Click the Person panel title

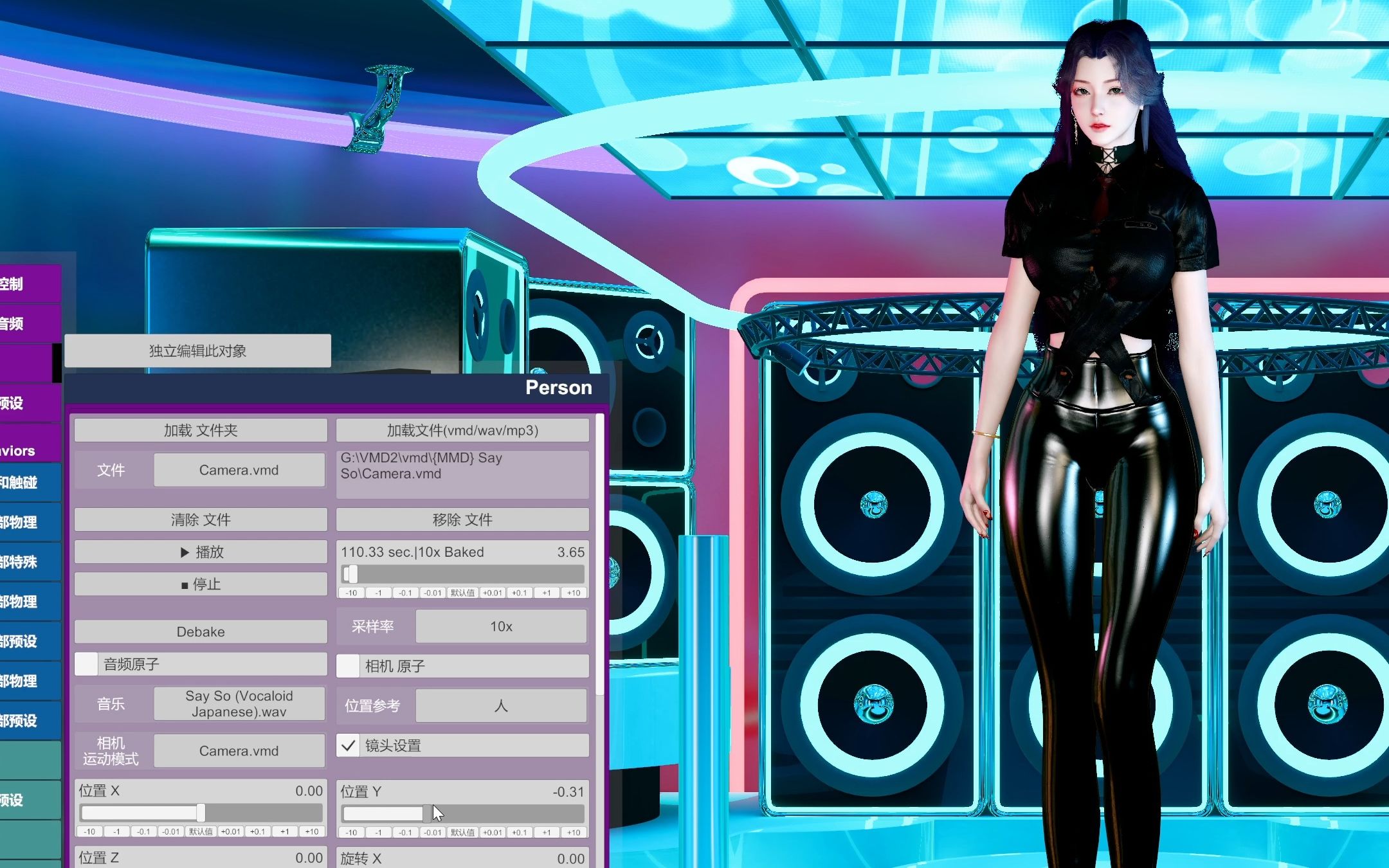pos(558,387)
